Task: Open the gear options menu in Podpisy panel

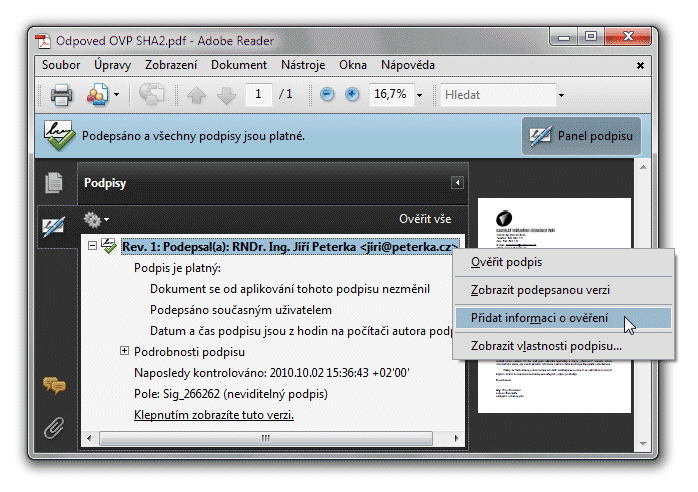Action: 96,220
